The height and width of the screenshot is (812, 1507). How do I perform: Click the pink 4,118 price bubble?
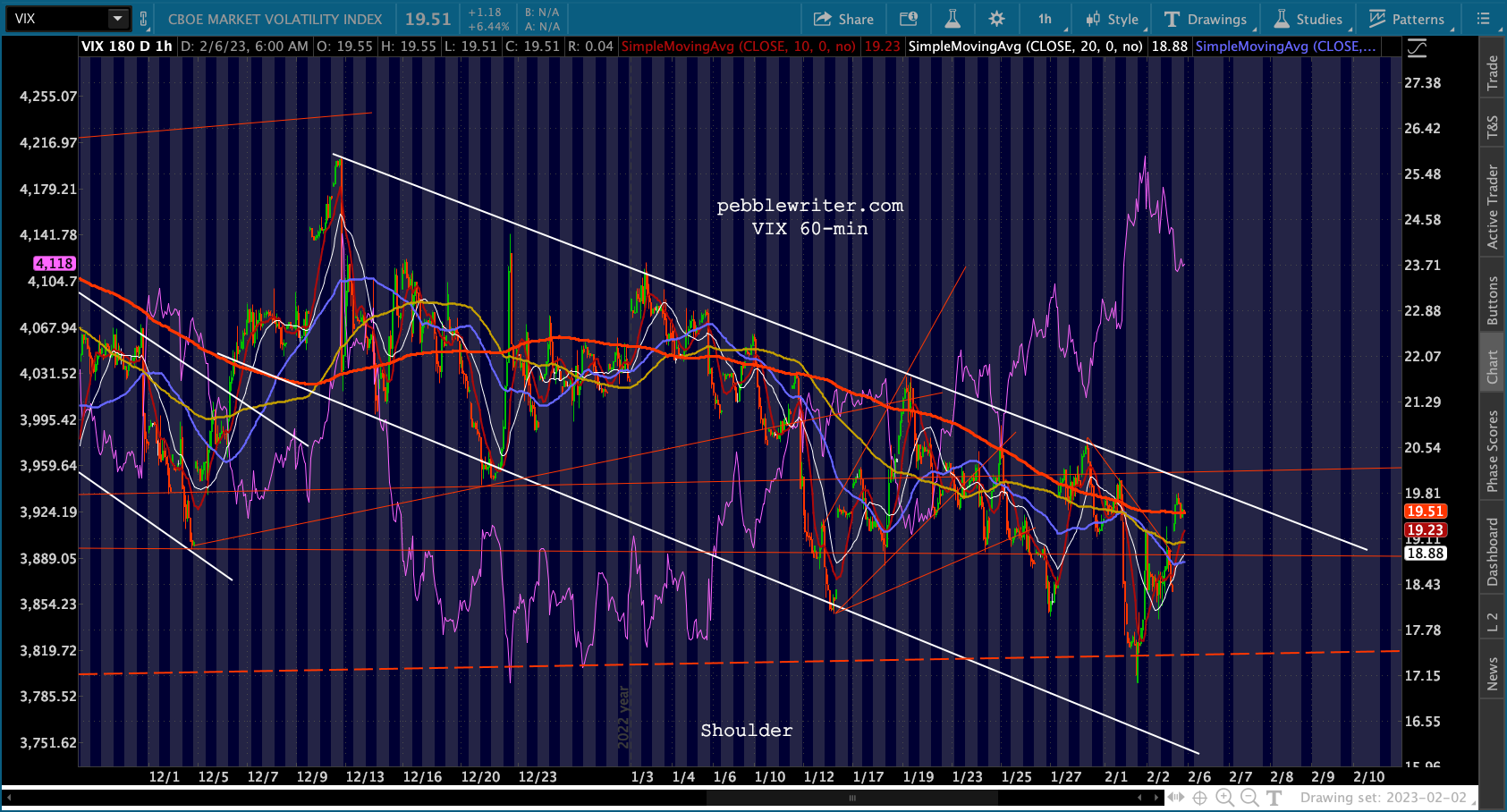[x=55, y=264]
